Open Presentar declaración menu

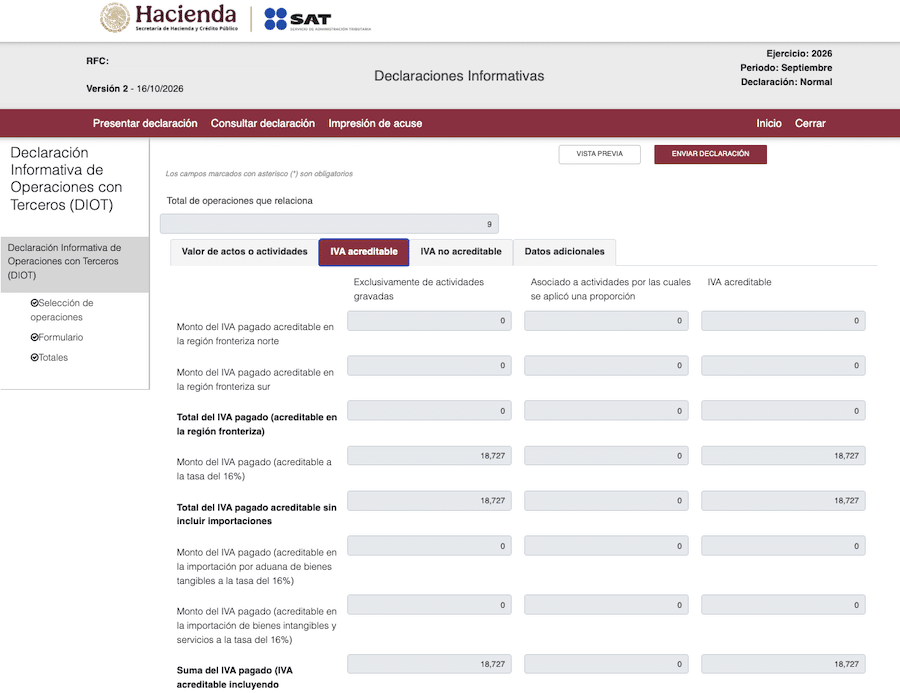145,123
